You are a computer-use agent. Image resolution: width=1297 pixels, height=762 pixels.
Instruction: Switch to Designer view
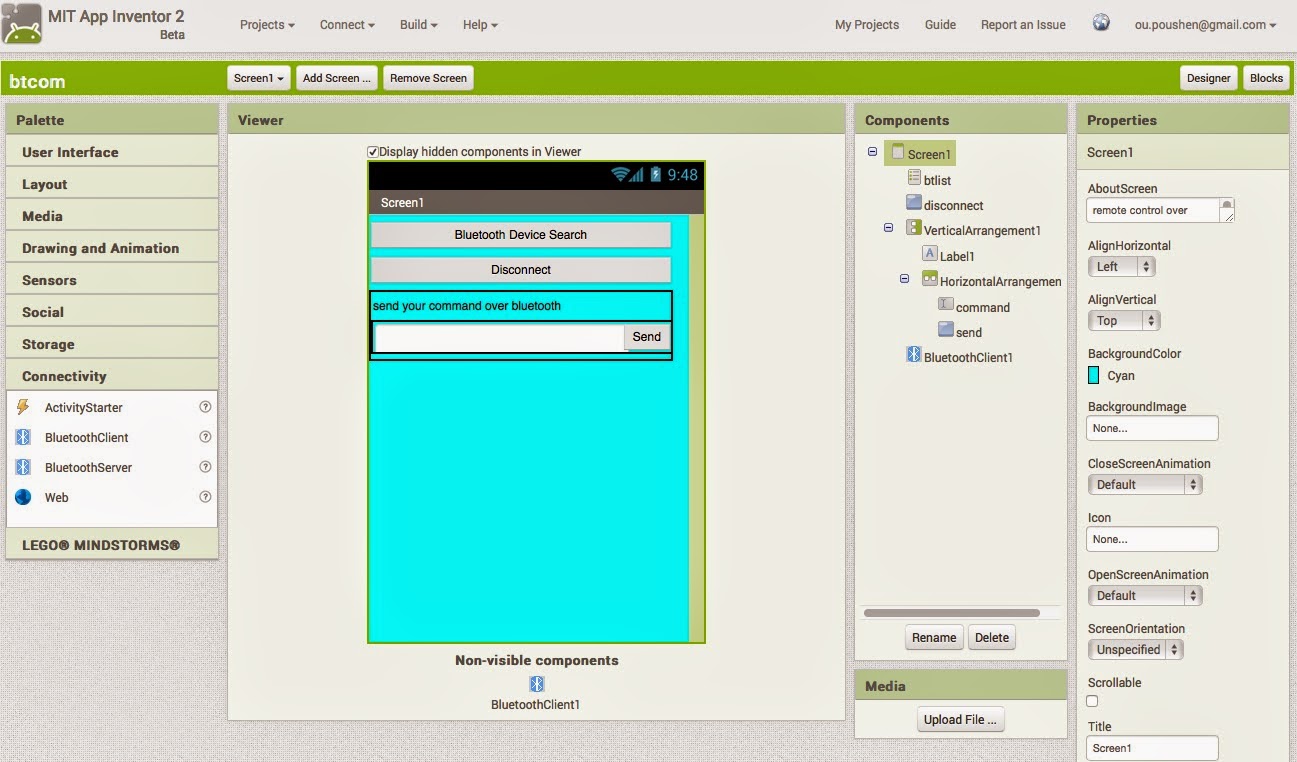coord(1209,78)
